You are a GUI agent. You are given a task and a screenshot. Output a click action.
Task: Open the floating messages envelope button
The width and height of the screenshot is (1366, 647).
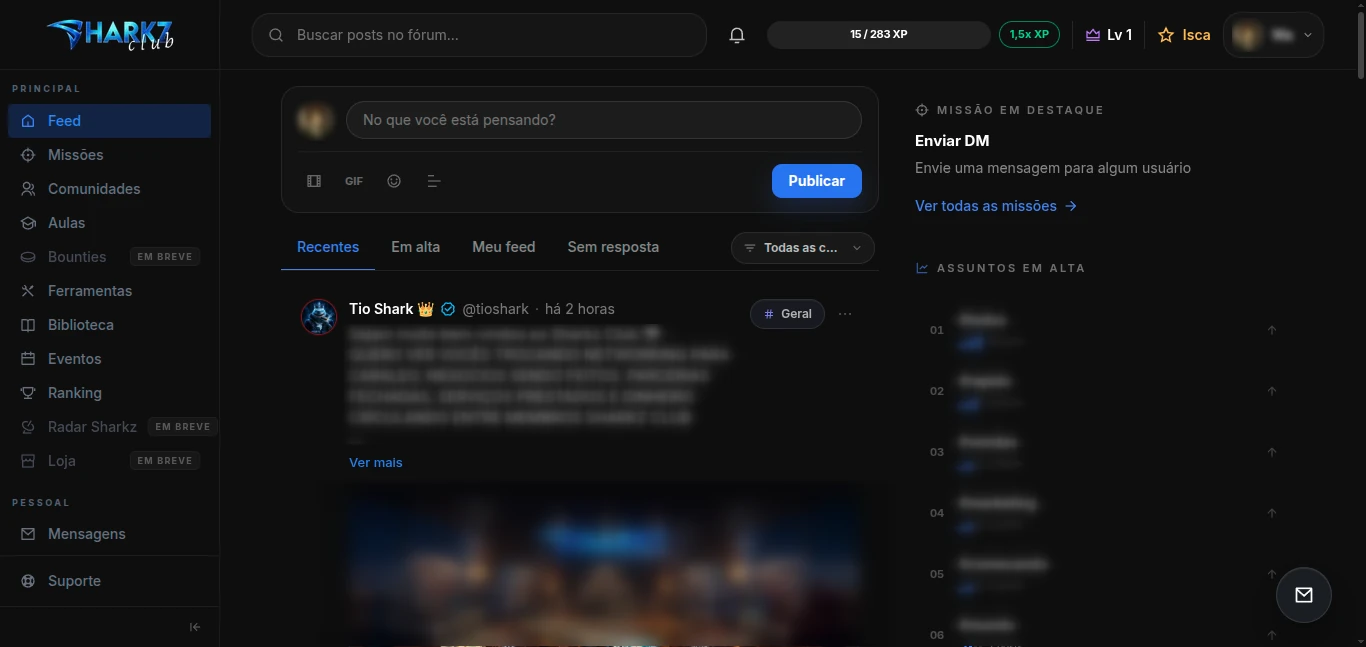pyautogui.click(x=1304, y=595)
